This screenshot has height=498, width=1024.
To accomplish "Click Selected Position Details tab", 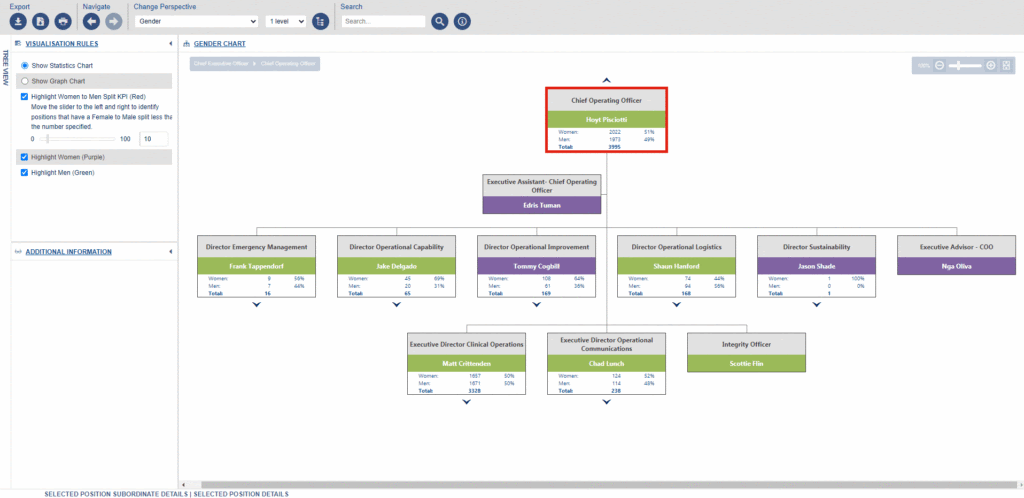I will click(241, 495).
